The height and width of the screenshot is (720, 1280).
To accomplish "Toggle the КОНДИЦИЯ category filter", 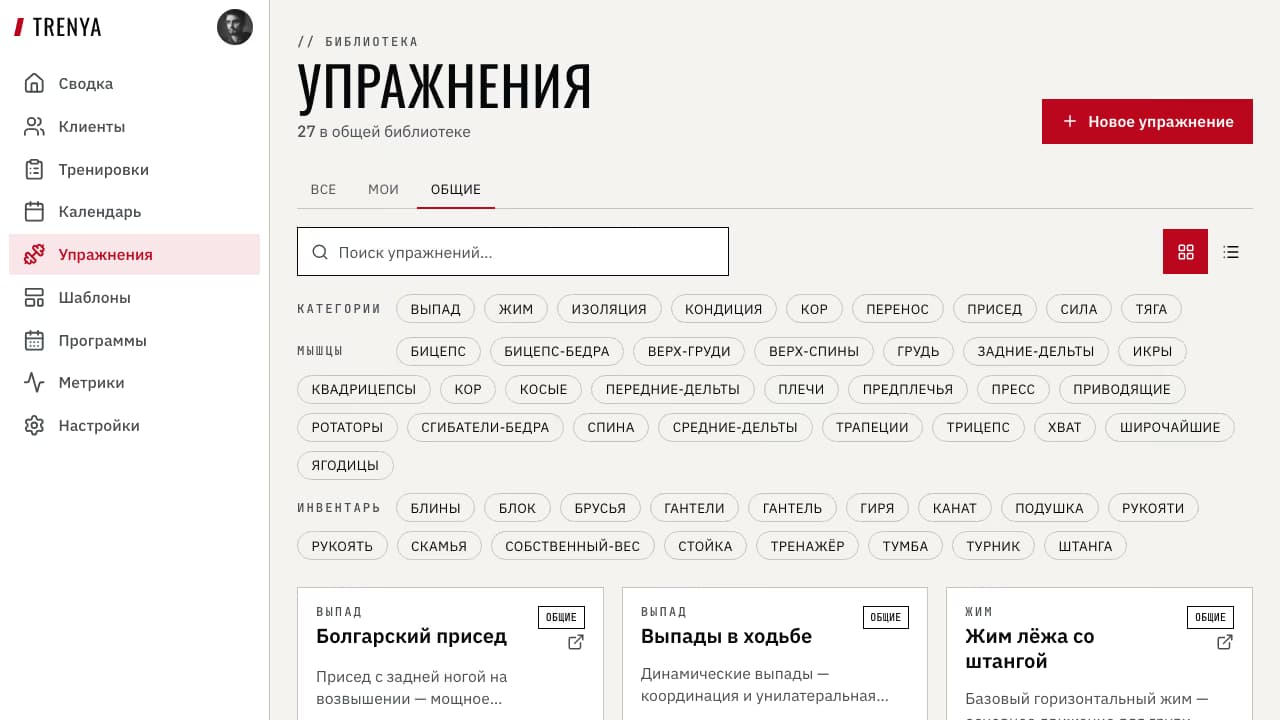I will (723, 309).
